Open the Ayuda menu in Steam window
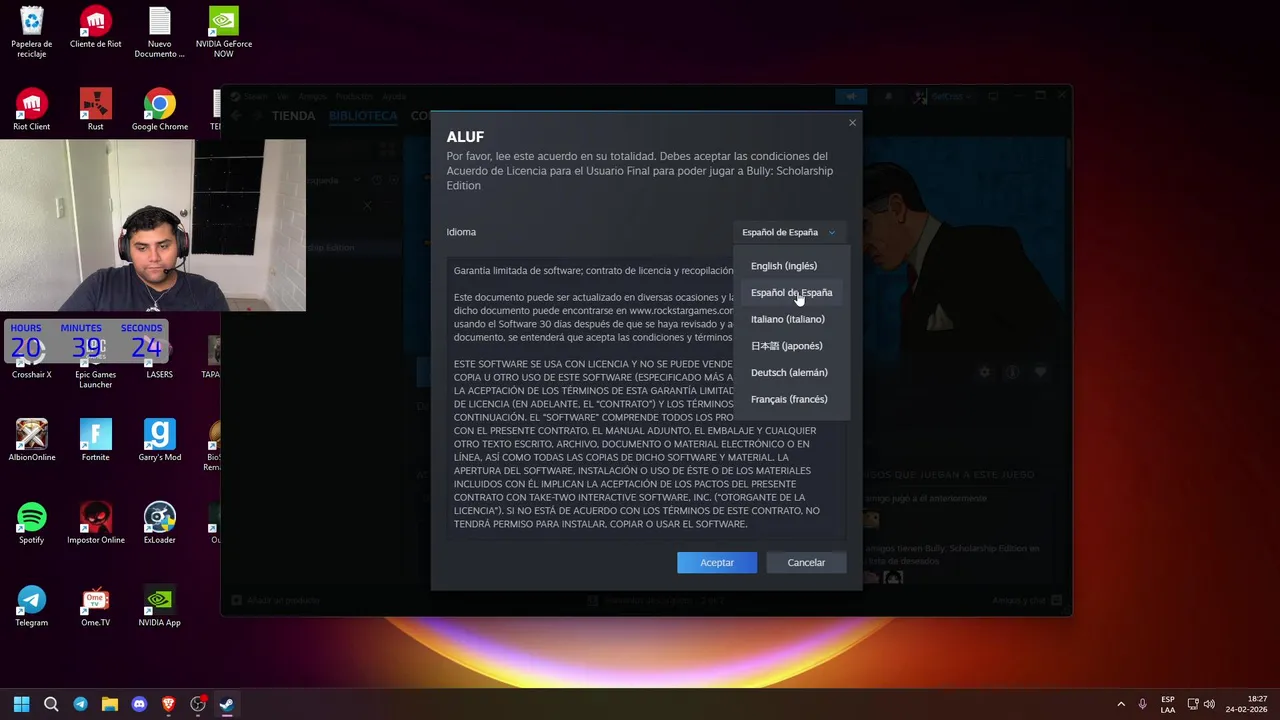 [394, 97]
